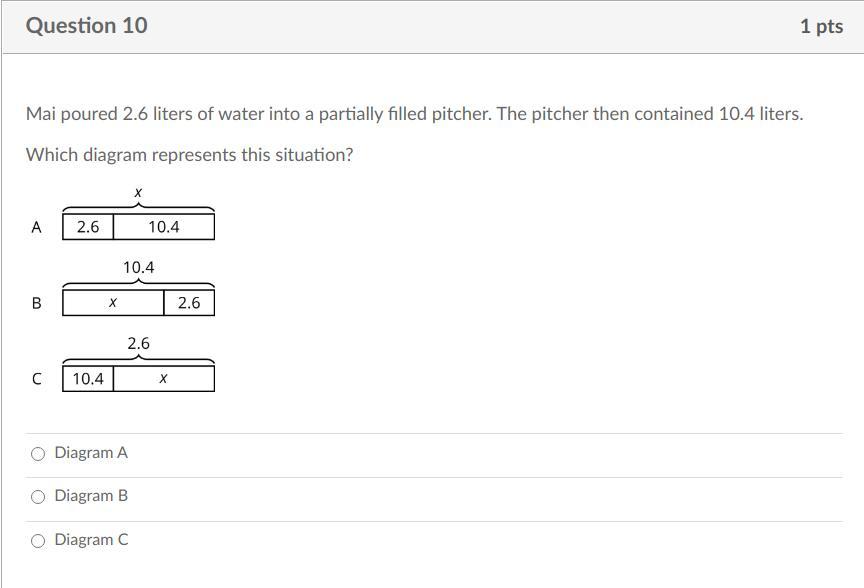The image size is (864, 588).
Task: Click the x label above diagram A
Action: coord(138,191)
